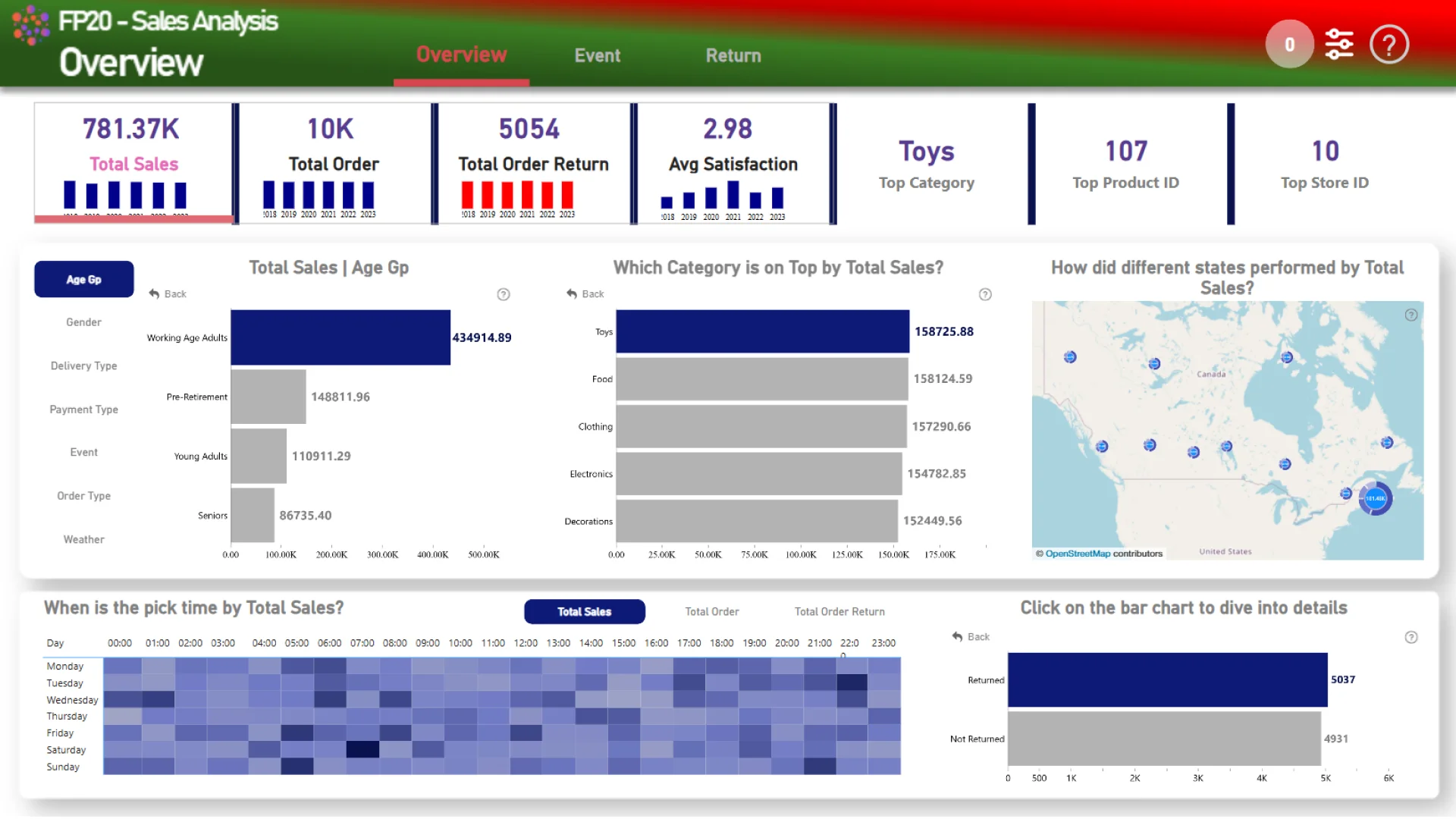Image resolution: width=1456 pixels, height=819 pixels.
Task: Open the filter sliders icon in header
Action: tap(1339, 45)
